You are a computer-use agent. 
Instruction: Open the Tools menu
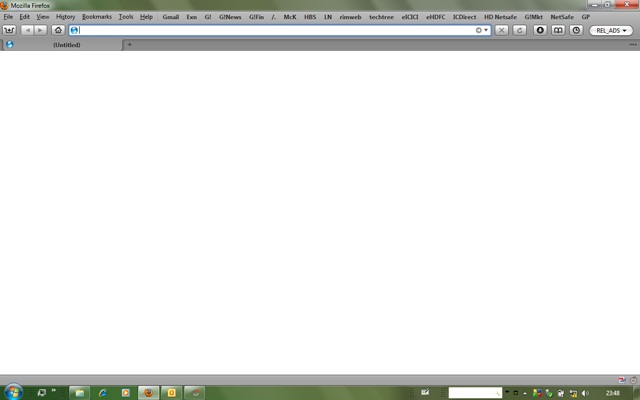[x=125, y=17]
